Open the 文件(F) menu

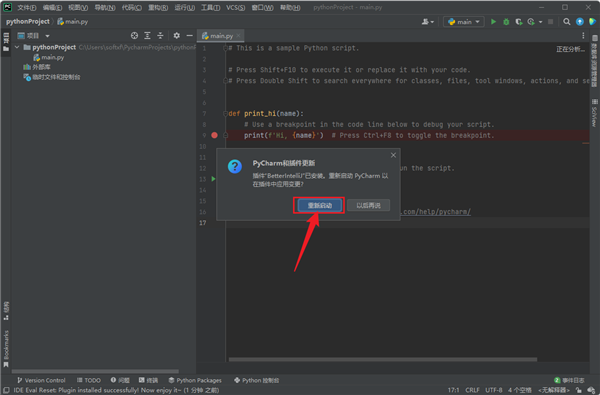pyautogui.click(x=26, y=8)
